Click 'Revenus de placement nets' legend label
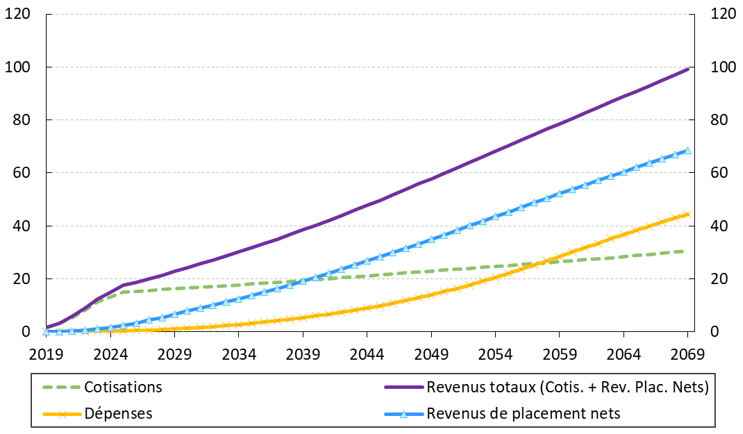Viewport: 743px width, 434px height. pyautogui.click(x=524, y=413)
